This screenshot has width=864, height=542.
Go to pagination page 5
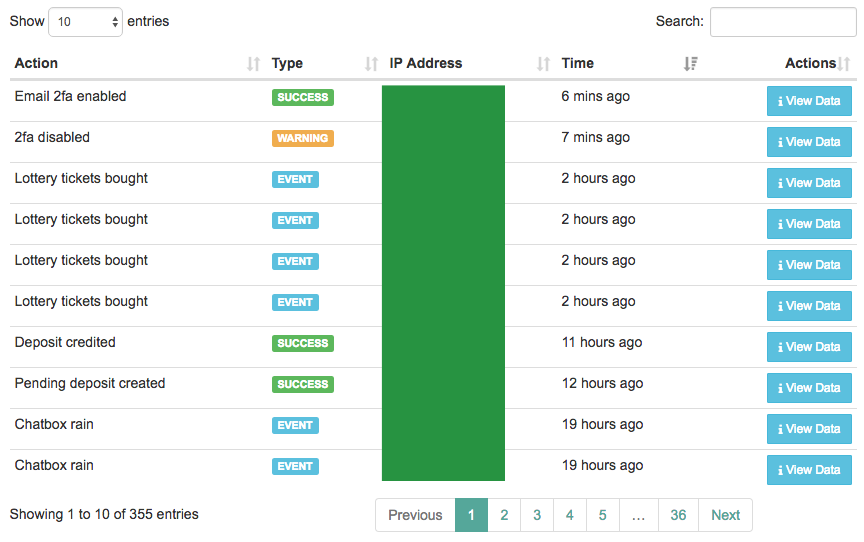(x=603, y=515)
